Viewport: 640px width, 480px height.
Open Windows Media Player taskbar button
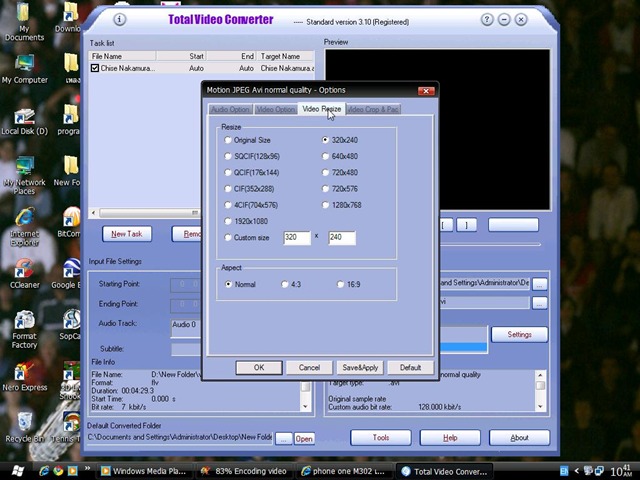(x=144, y=471)
